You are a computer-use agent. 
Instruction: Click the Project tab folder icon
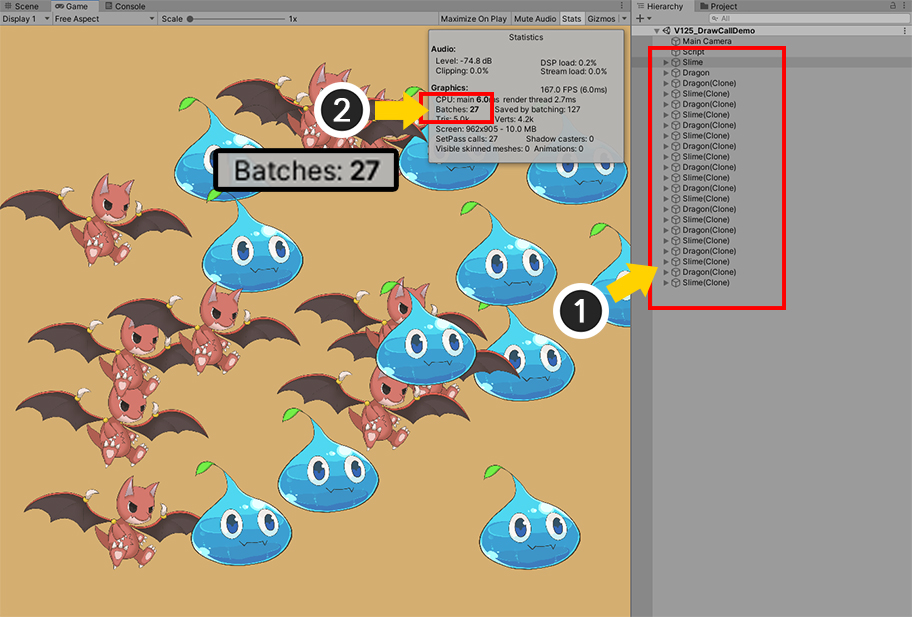pos(704,6)
